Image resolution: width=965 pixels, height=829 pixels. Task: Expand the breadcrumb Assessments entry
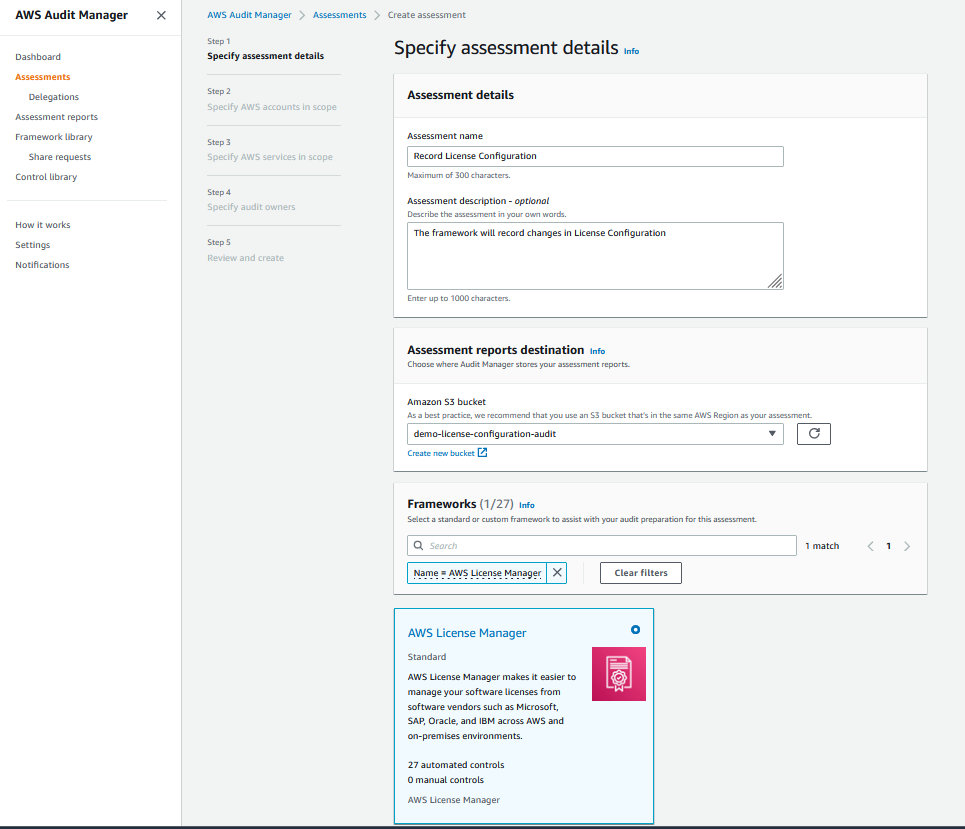tap(339, 15)
